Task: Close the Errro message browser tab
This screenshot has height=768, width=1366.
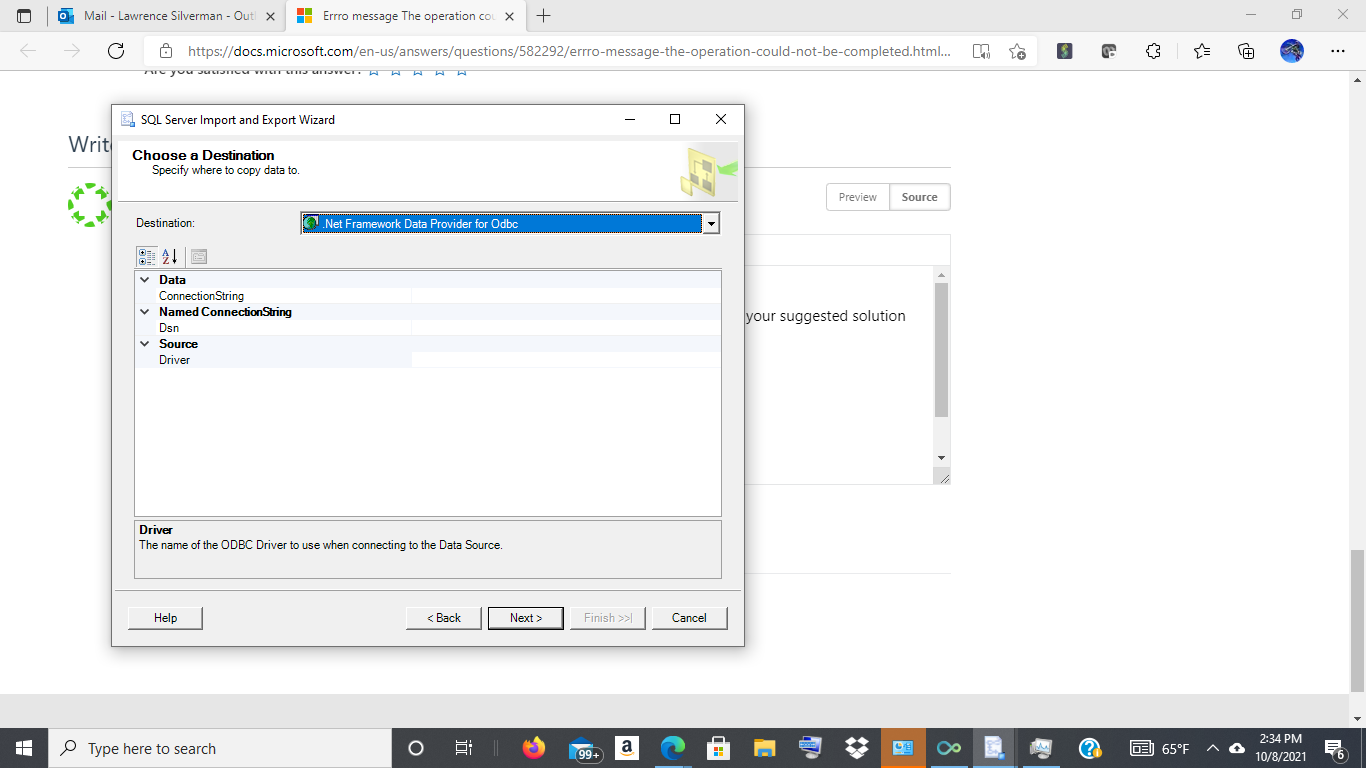Action: 509,17
